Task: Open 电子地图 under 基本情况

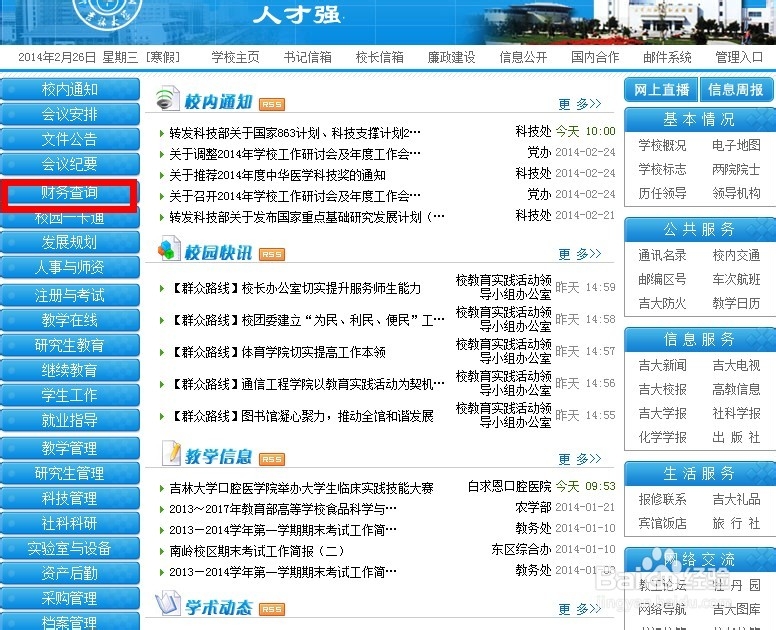Action: (x=736, y=145)
